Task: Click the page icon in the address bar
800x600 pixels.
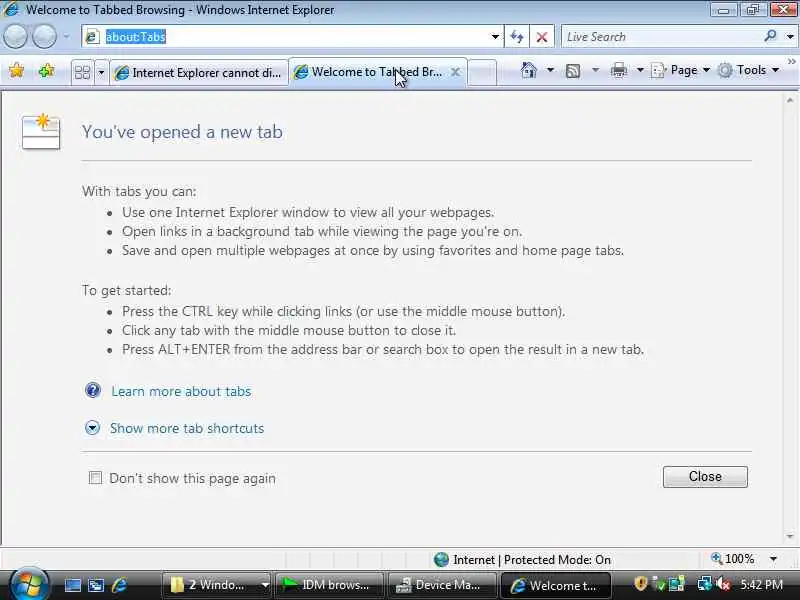Action: (x=92, y=37)
